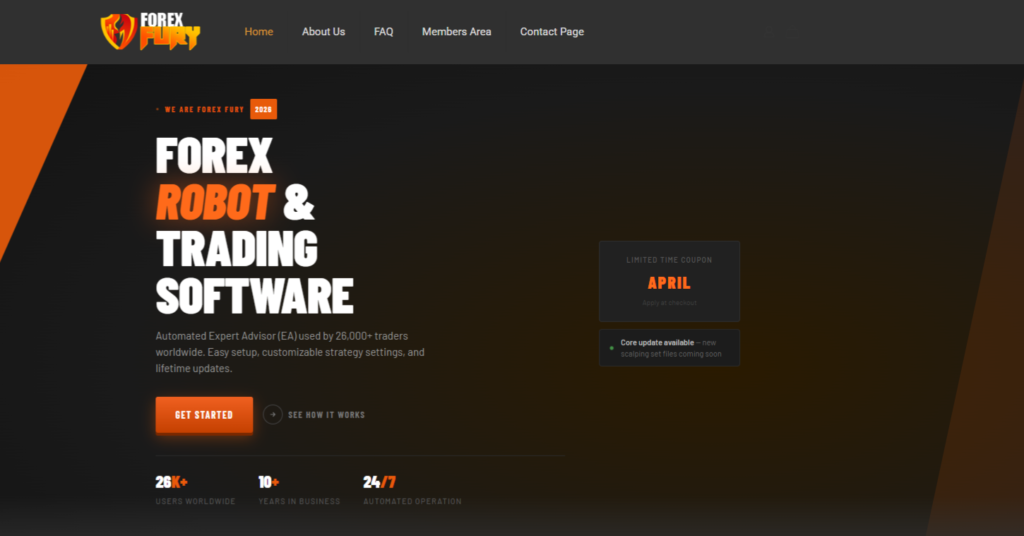Open the faint user account icon in header
The height and width of the screenshot is (536, 1024).
tap(769, 31)
